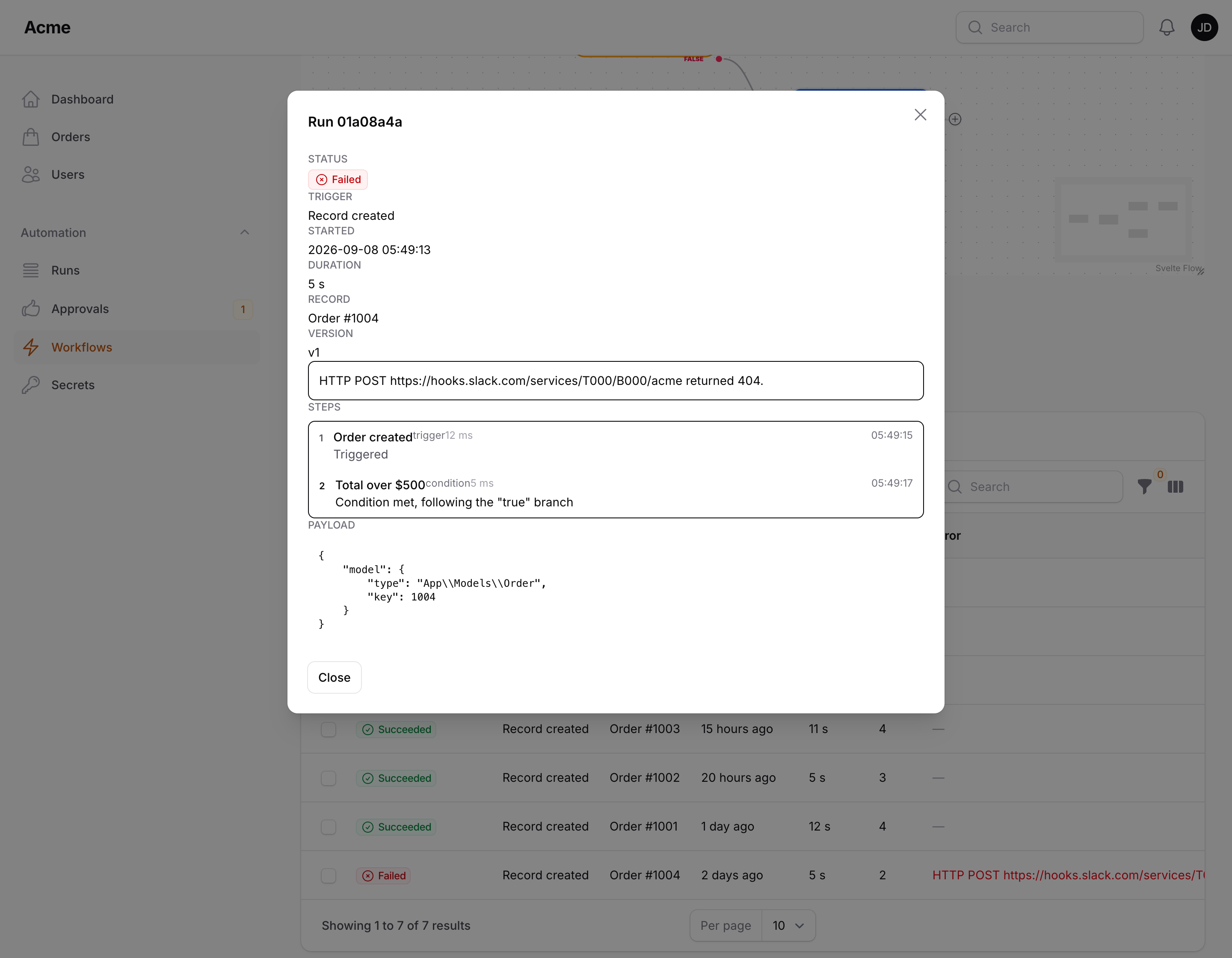Click Succeeded badge in Order #1001 row
The height and width of the screenshot is (958, 1232).
[396, 827]
